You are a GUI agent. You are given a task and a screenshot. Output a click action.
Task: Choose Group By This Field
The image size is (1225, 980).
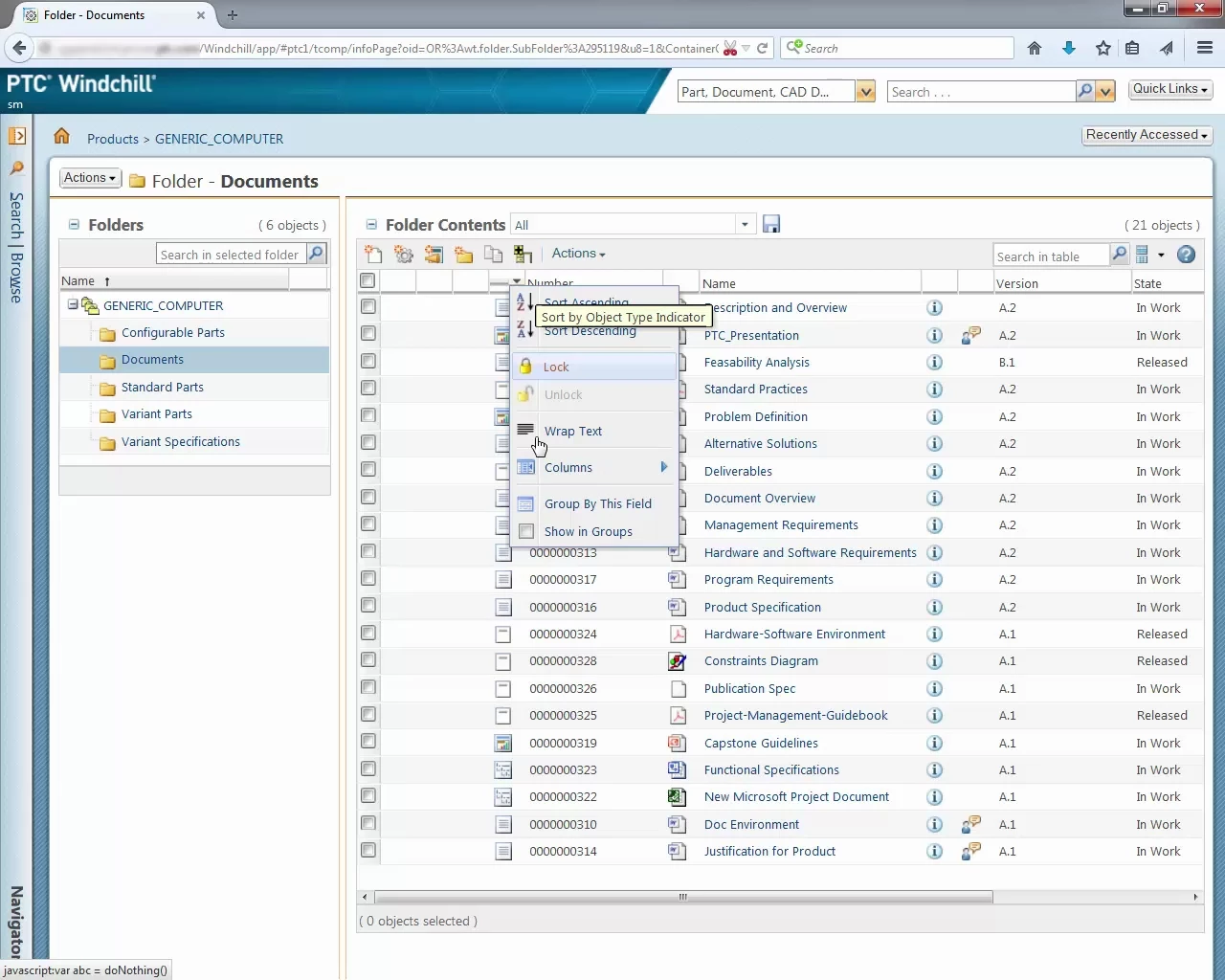[593, 503]
